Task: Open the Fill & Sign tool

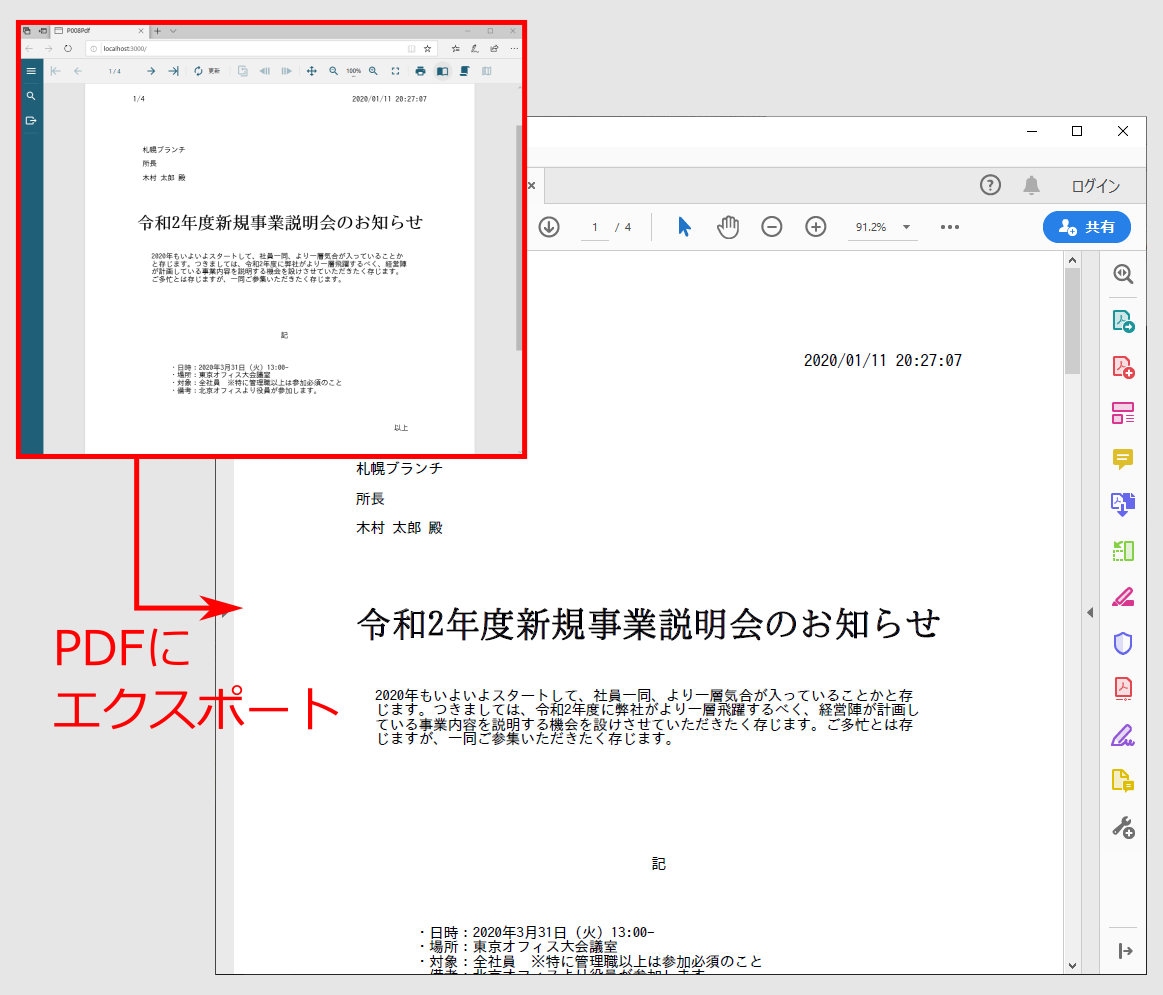Action: coord(1123,735)
